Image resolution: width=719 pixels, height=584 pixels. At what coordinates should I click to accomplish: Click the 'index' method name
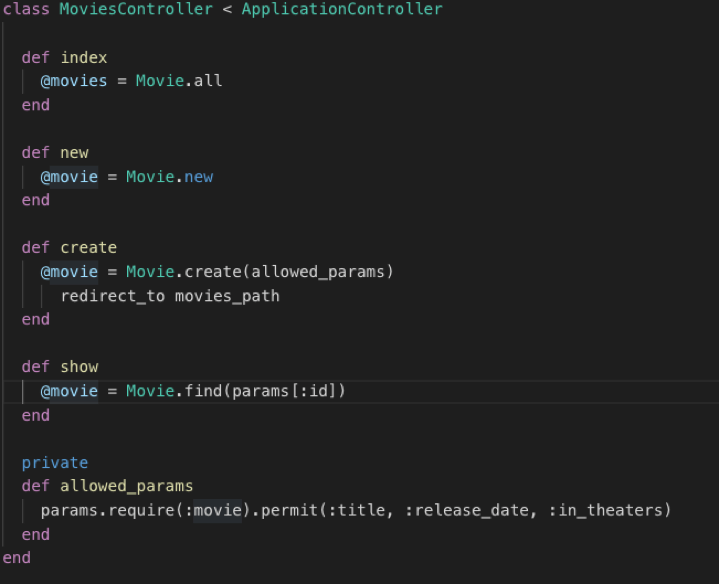point(84,58)
